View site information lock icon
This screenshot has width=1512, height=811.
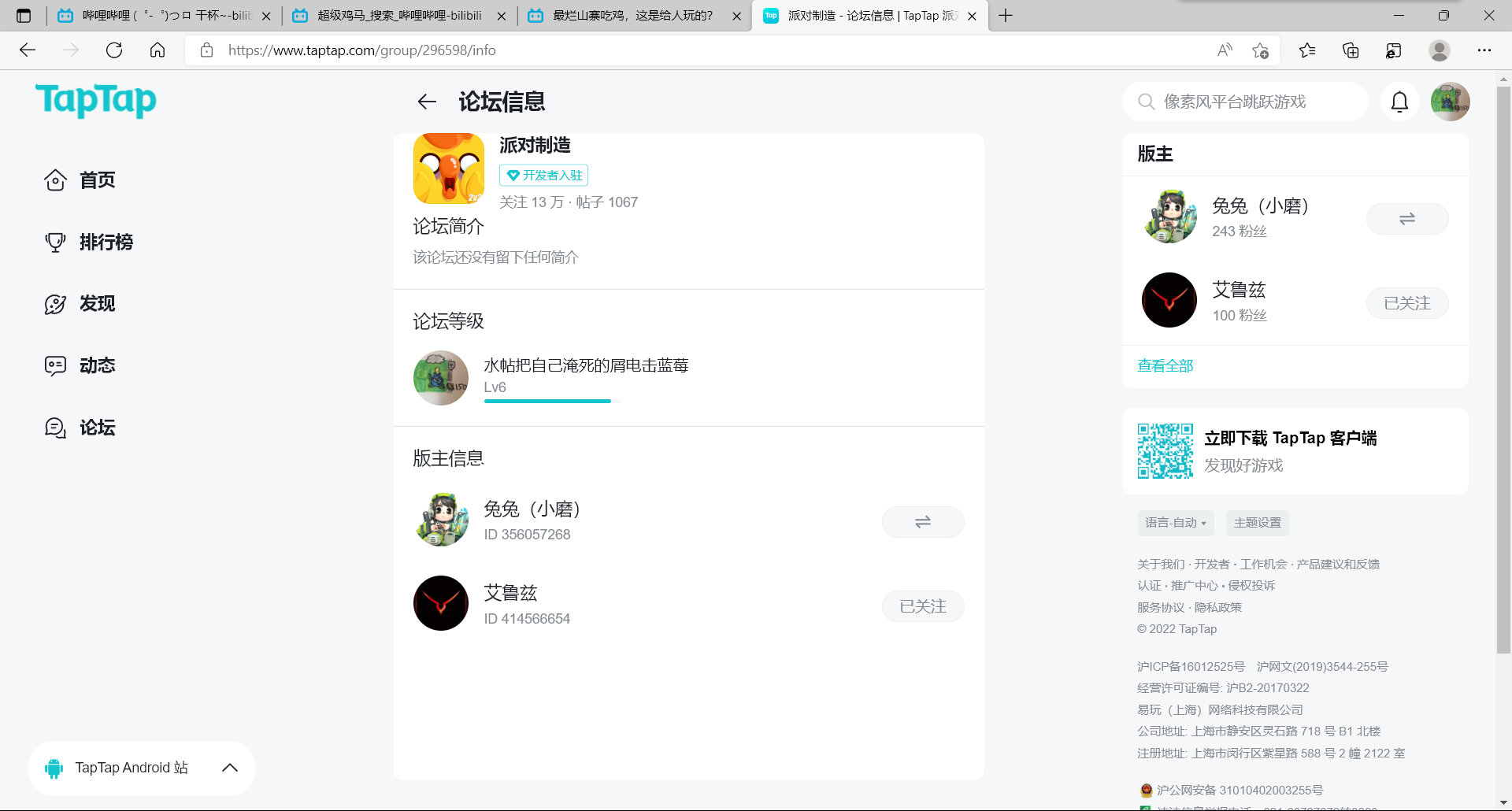[206, 50]
